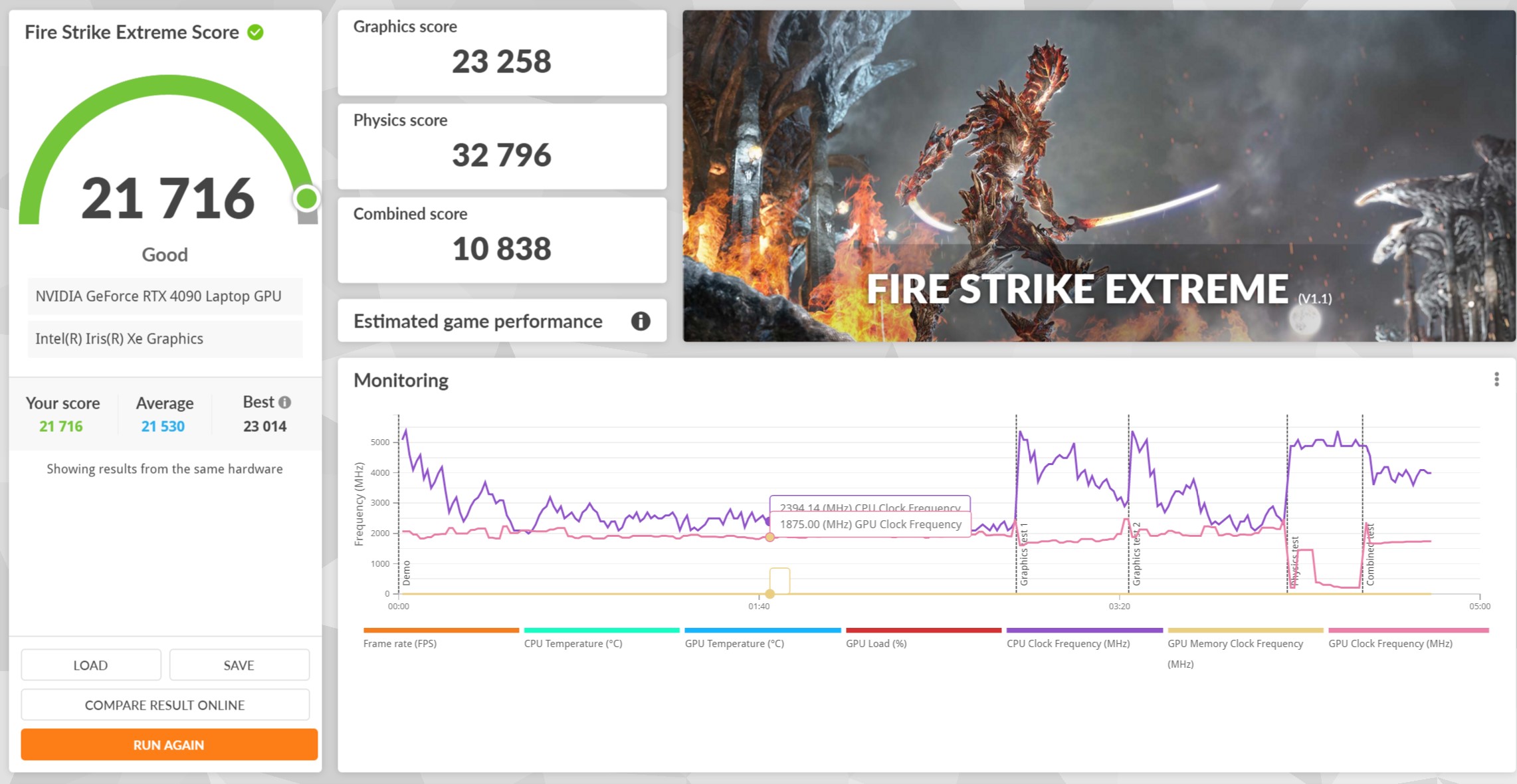This screenshot has width=1517, height=784.
Task: Toggle the CPU Temperature legend series
Action: [x=573, y=643]
